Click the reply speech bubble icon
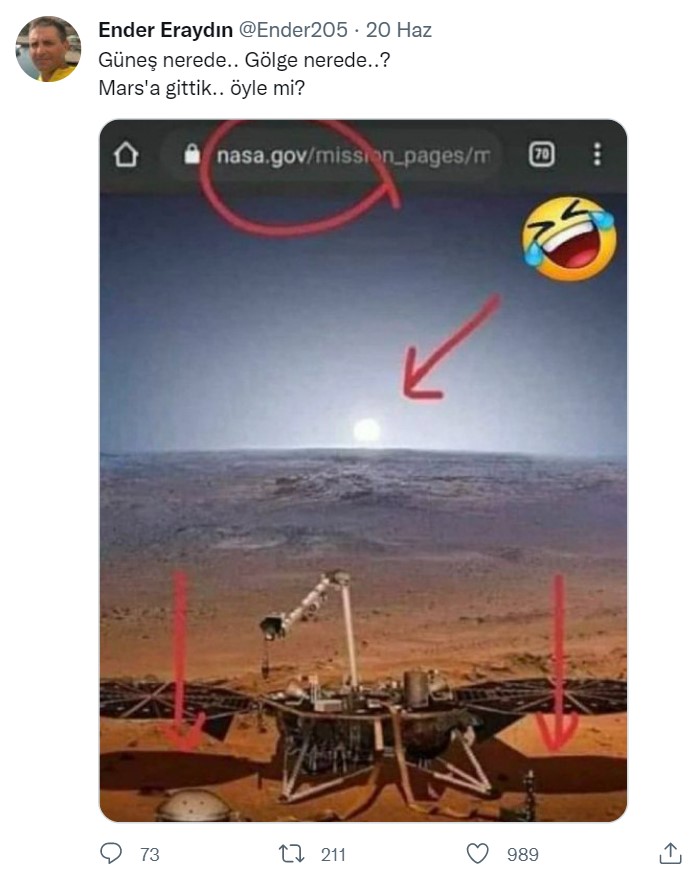The width and height of the screenshot is (700, 879). 110,854
